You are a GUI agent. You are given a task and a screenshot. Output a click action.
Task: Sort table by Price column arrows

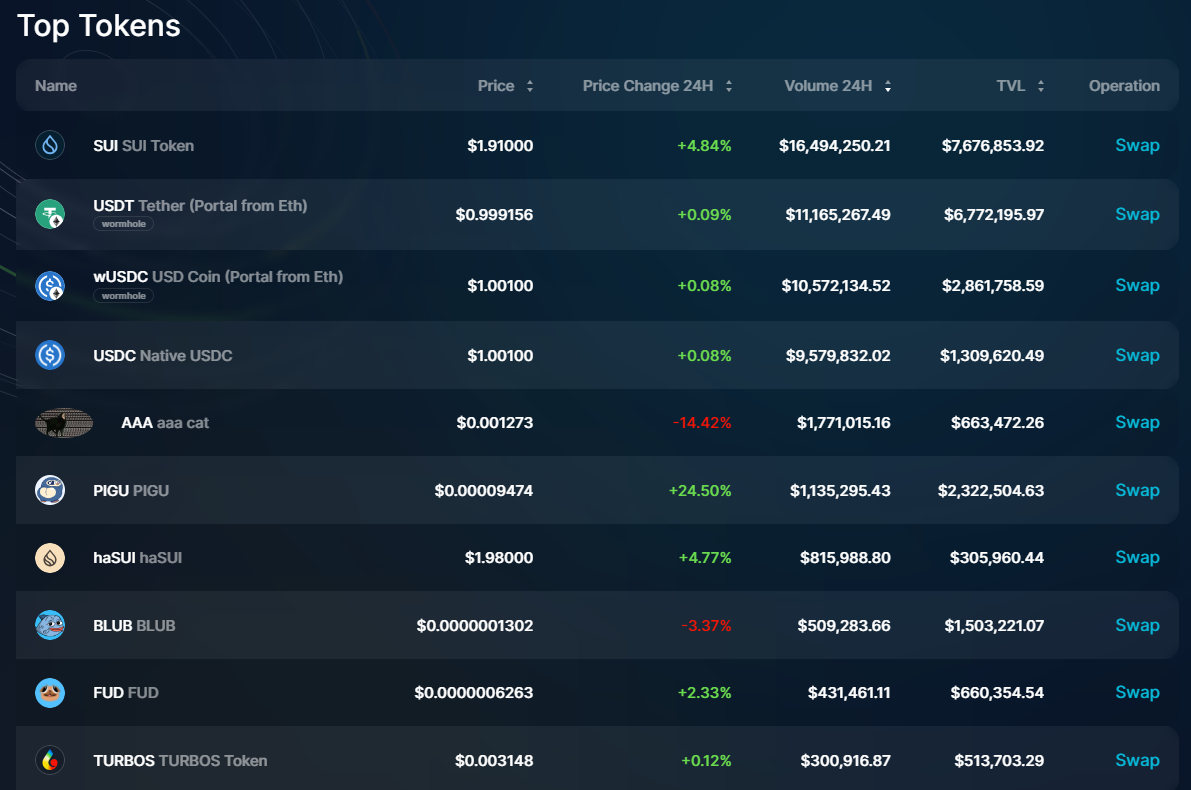530,87
